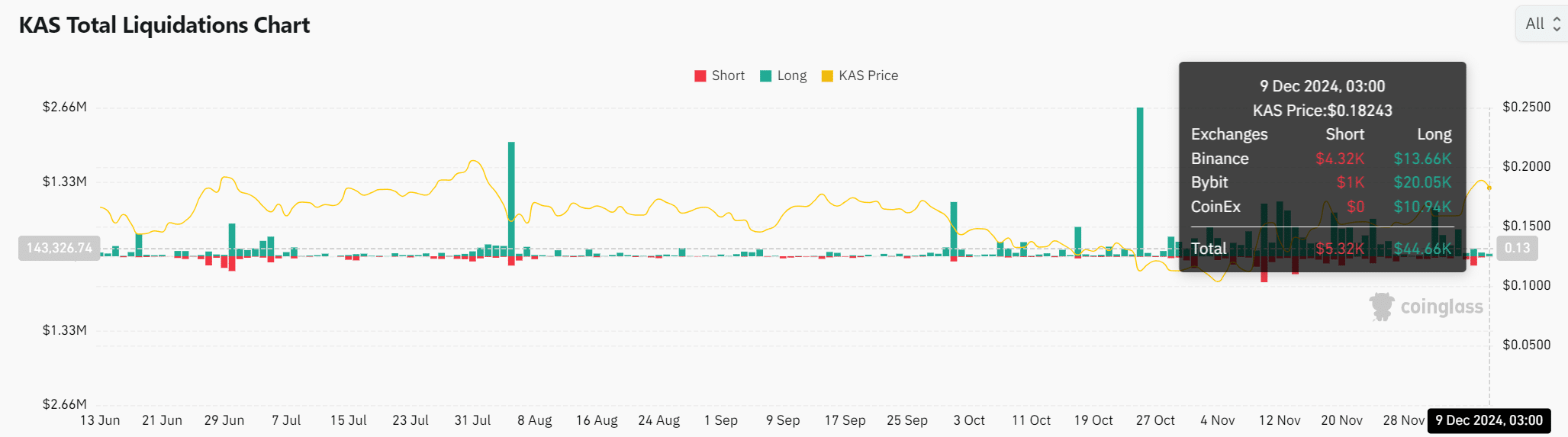Click the green Long legend square

(x=766, y=76)
